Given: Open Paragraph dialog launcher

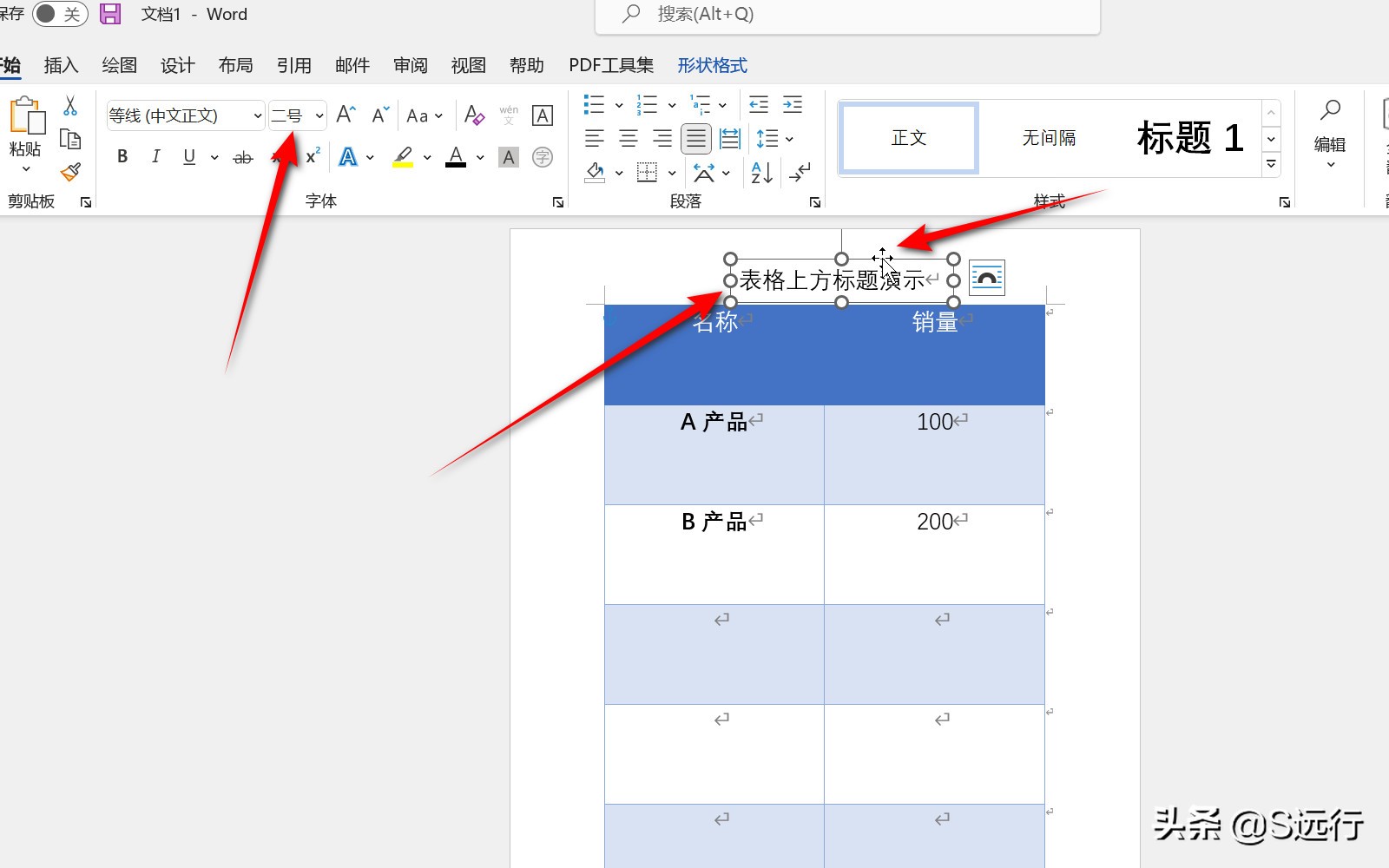Looking at the screenshot, I should coord(815,202).
